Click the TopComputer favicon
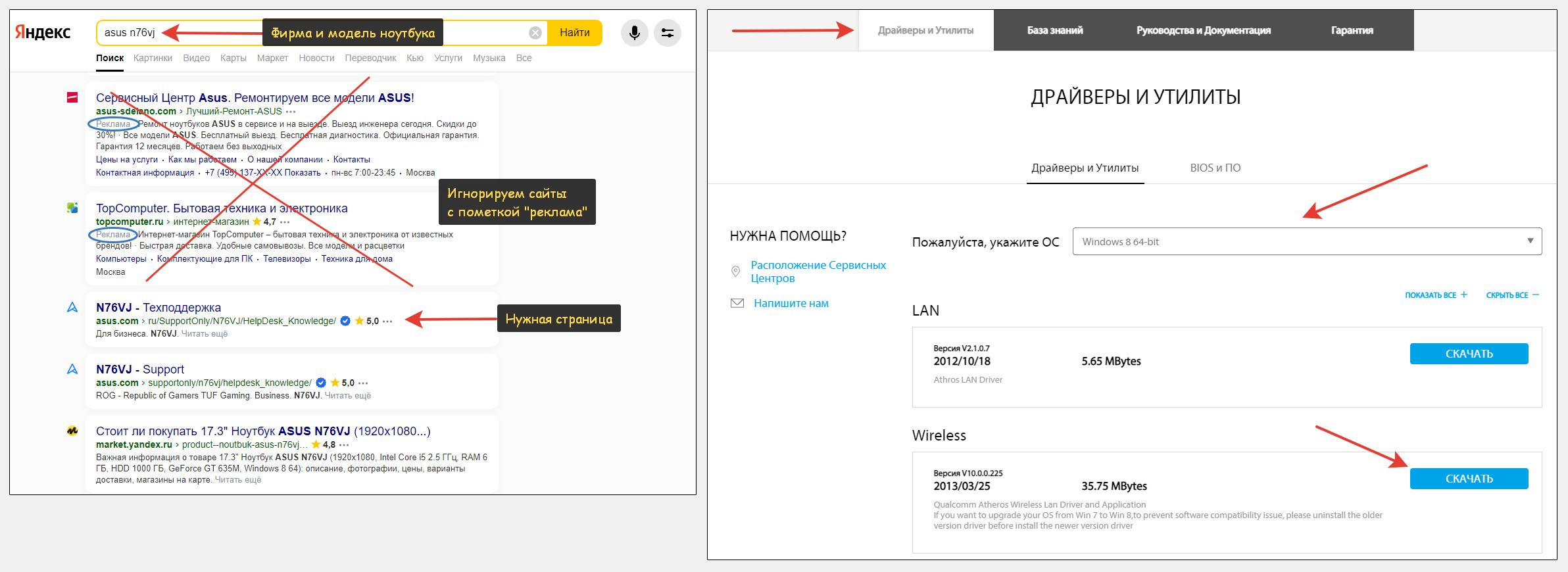 click(x=72, y=208)
